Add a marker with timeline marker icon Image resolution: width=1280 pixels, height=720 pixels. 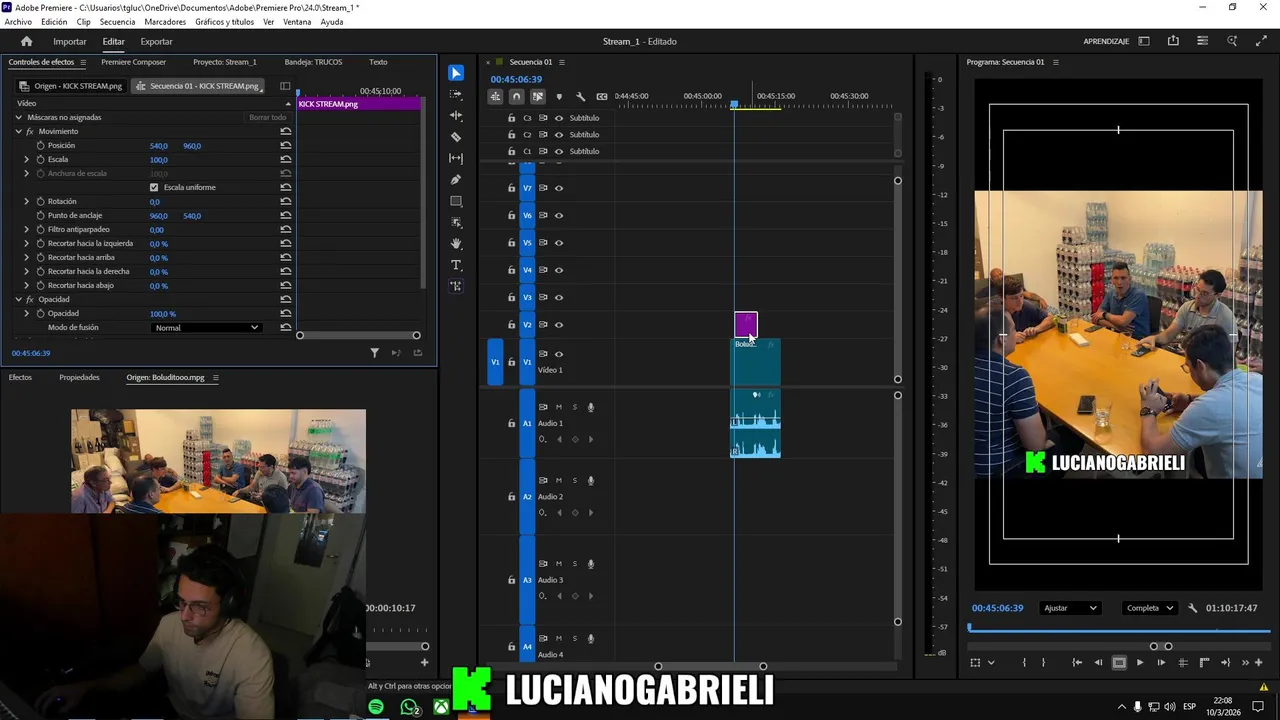(x=559, y=96)
